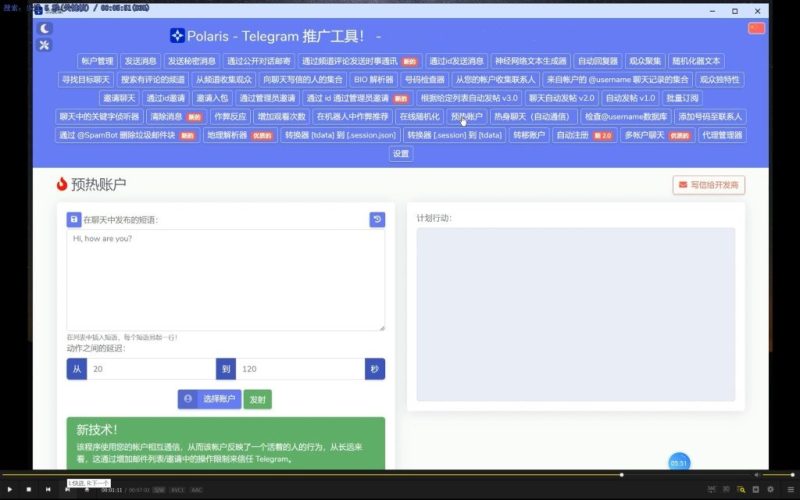The width and height of the screenshot is (800, 500).
Task: Click the player volume speaker icon
Action: pyautogui.click(x=757, y=474)
